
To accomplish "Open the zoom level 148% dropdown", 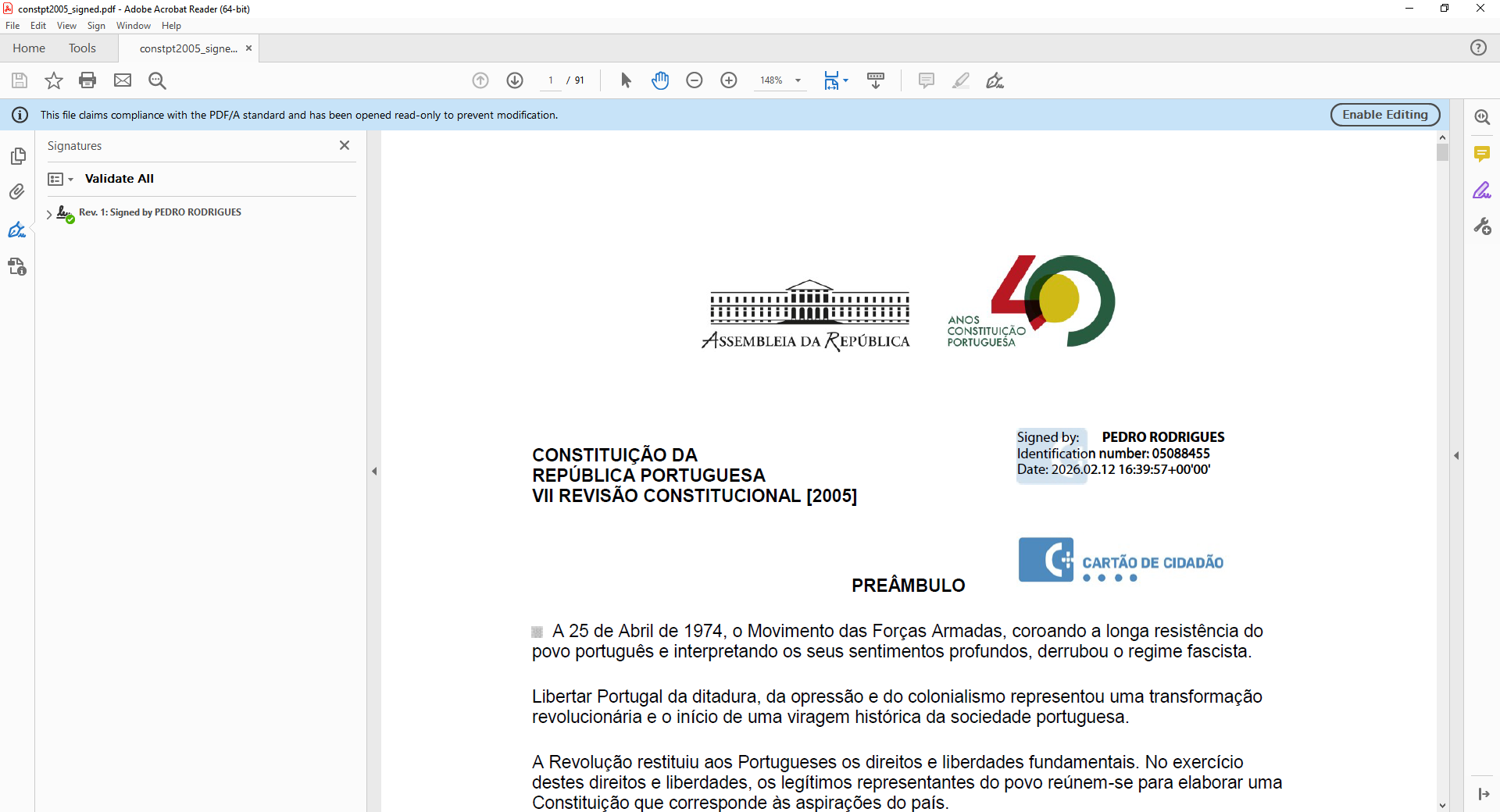I will (x=798, y=80).
